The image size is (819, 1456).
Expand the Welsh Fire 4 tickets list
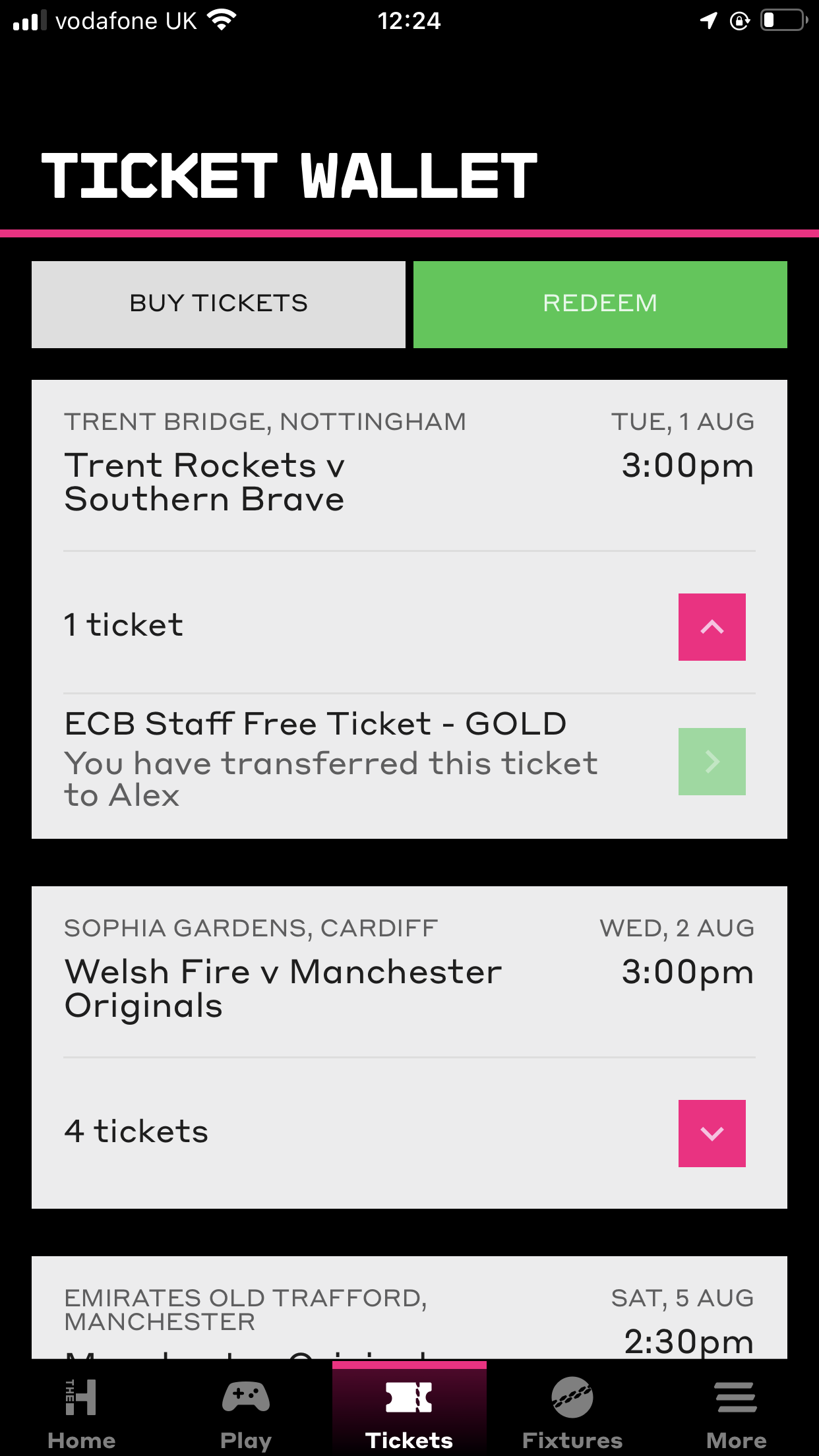712,1134
